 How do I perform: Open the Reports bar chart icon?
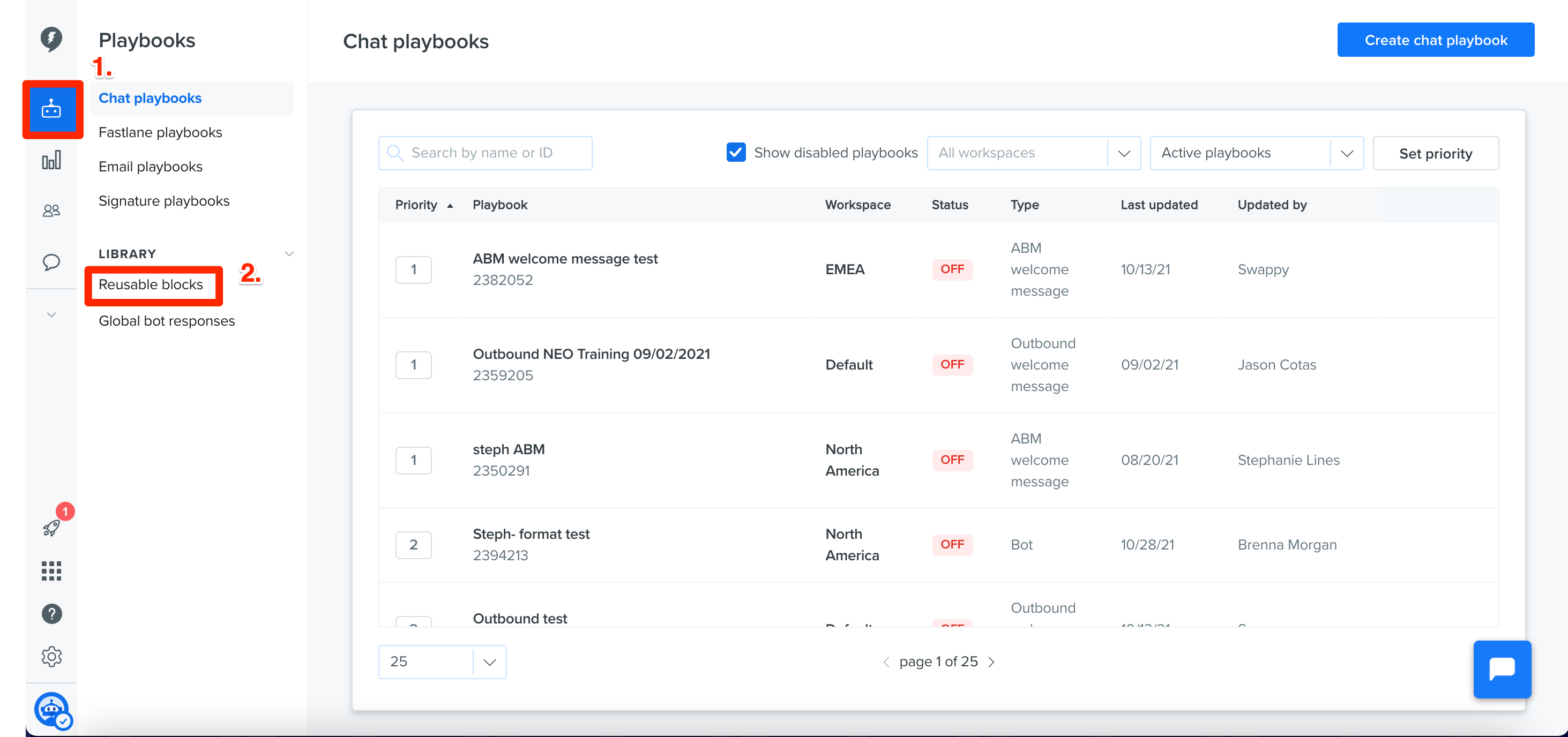(x=51, y=161)
